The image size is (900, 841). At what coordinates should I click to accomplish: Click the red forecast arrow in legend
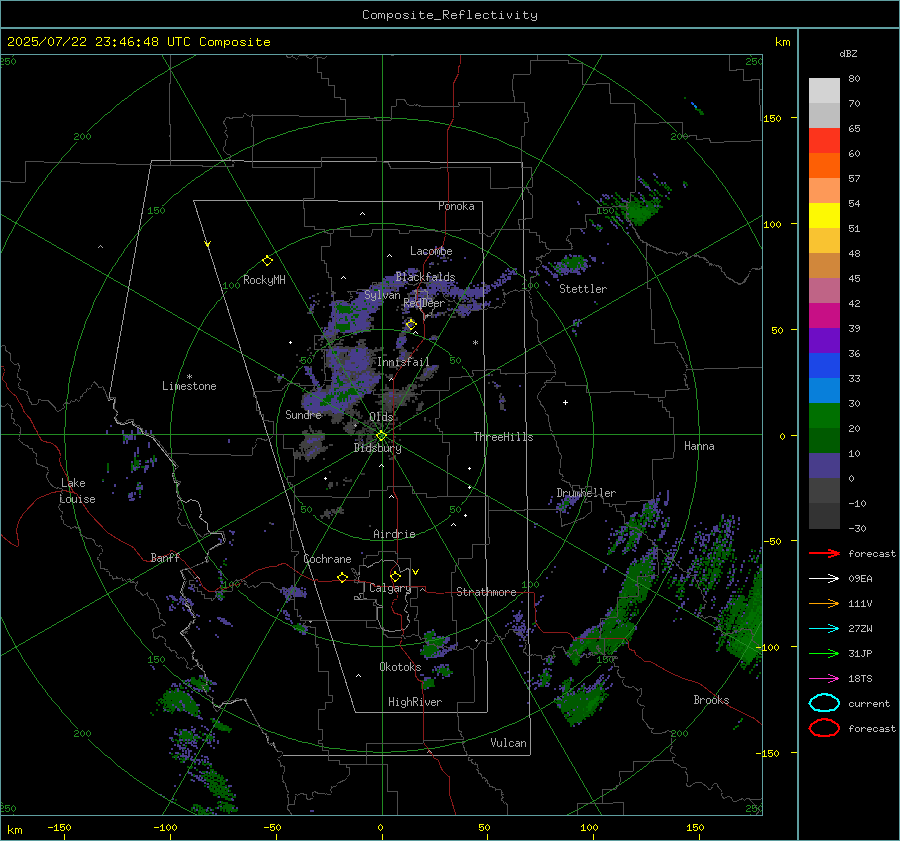pyautogui.click(x=824, y=553)
